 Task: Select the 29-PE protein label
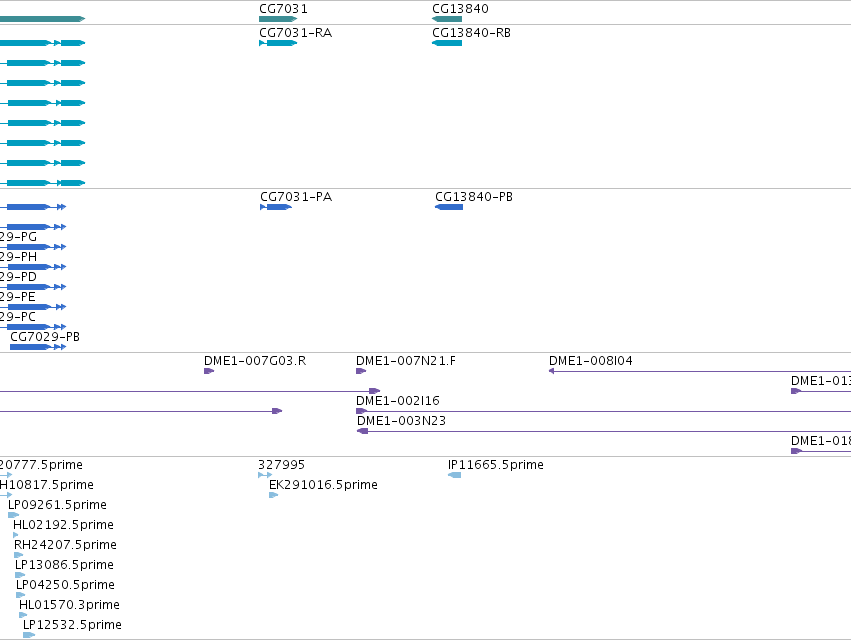(18, 297)
